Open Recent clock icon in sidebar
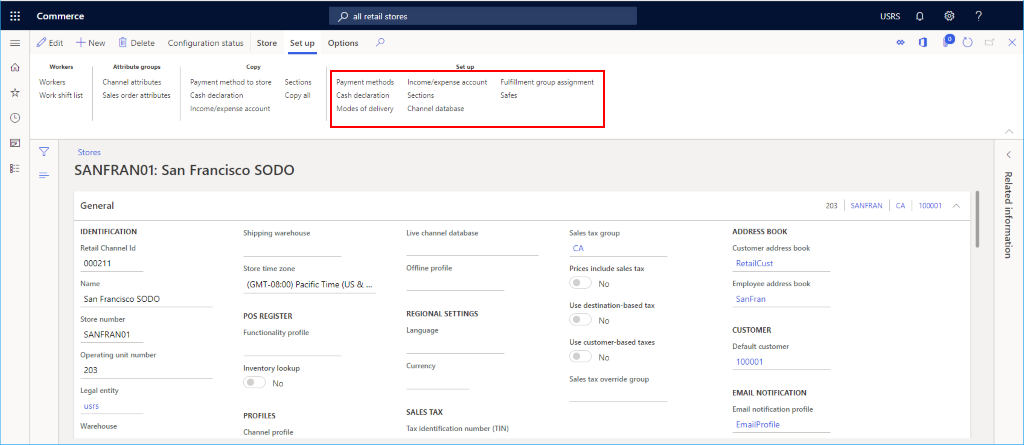The width and height of the screenshot is (1024, 445). click(14, 118)
